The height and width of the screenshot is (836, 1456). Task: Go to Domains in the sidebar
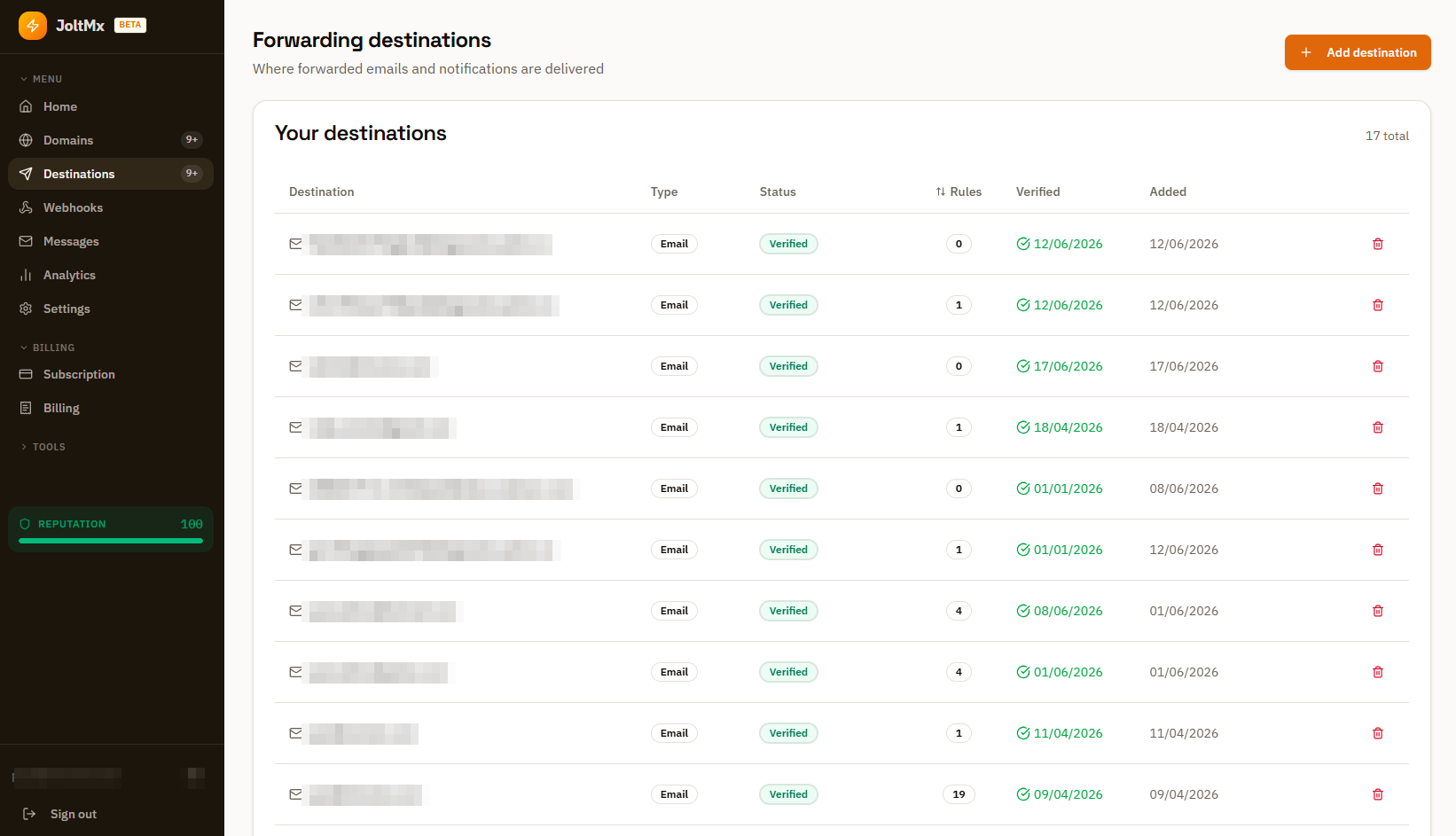111,140
